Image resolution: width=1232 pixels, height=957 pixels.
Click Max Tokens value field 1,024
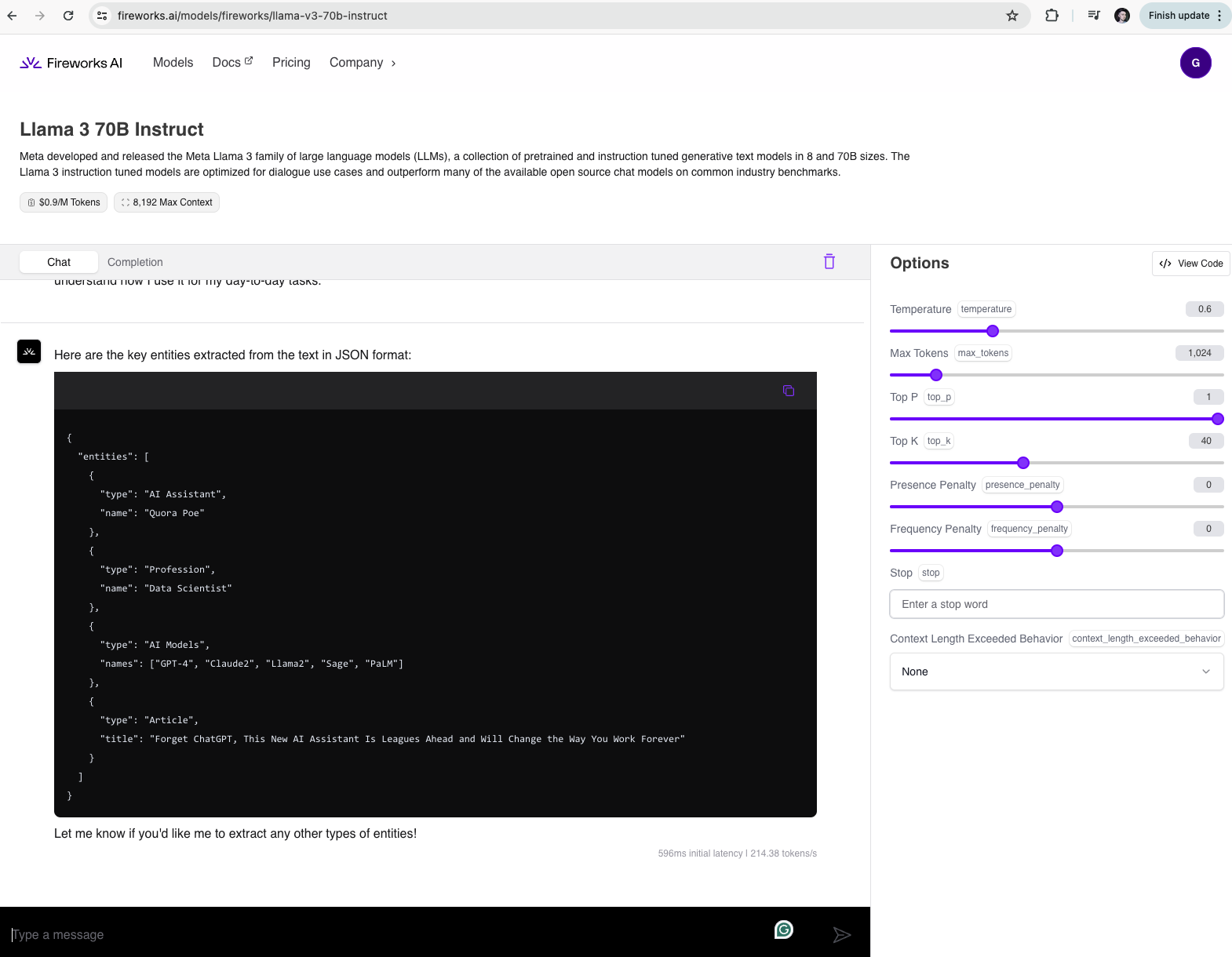pyautogui.click(x=1200, y=353)
